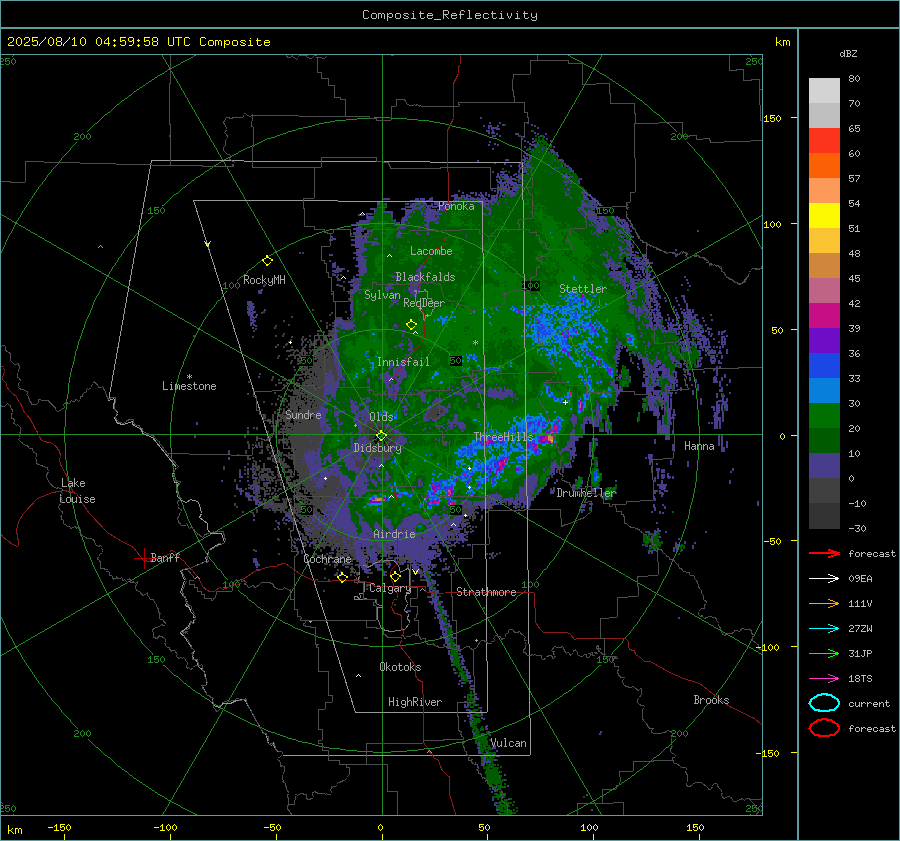Click the Drumheller city label

586,493
